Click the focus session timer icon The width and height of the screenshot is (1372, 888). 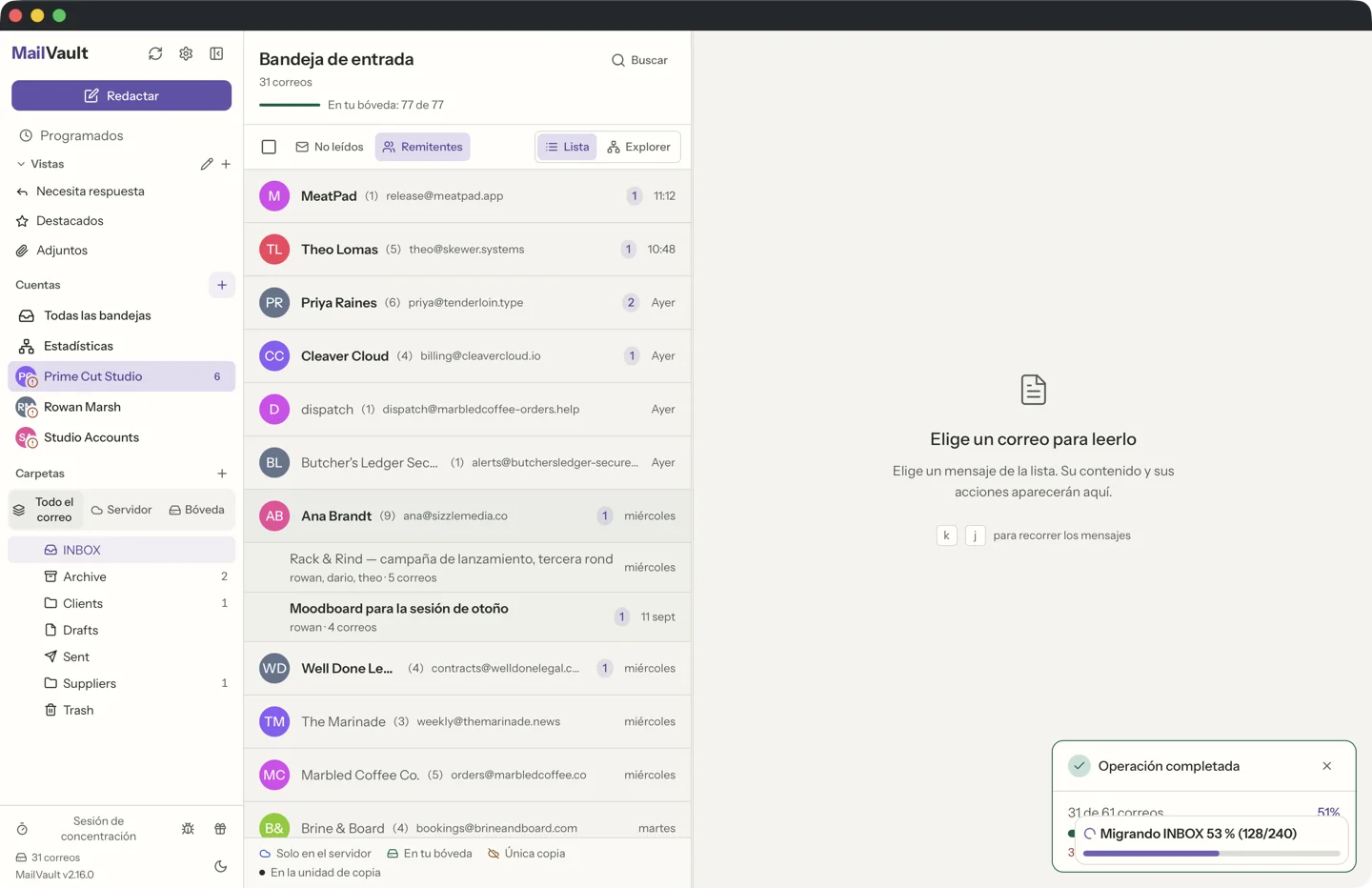(22, 829)
